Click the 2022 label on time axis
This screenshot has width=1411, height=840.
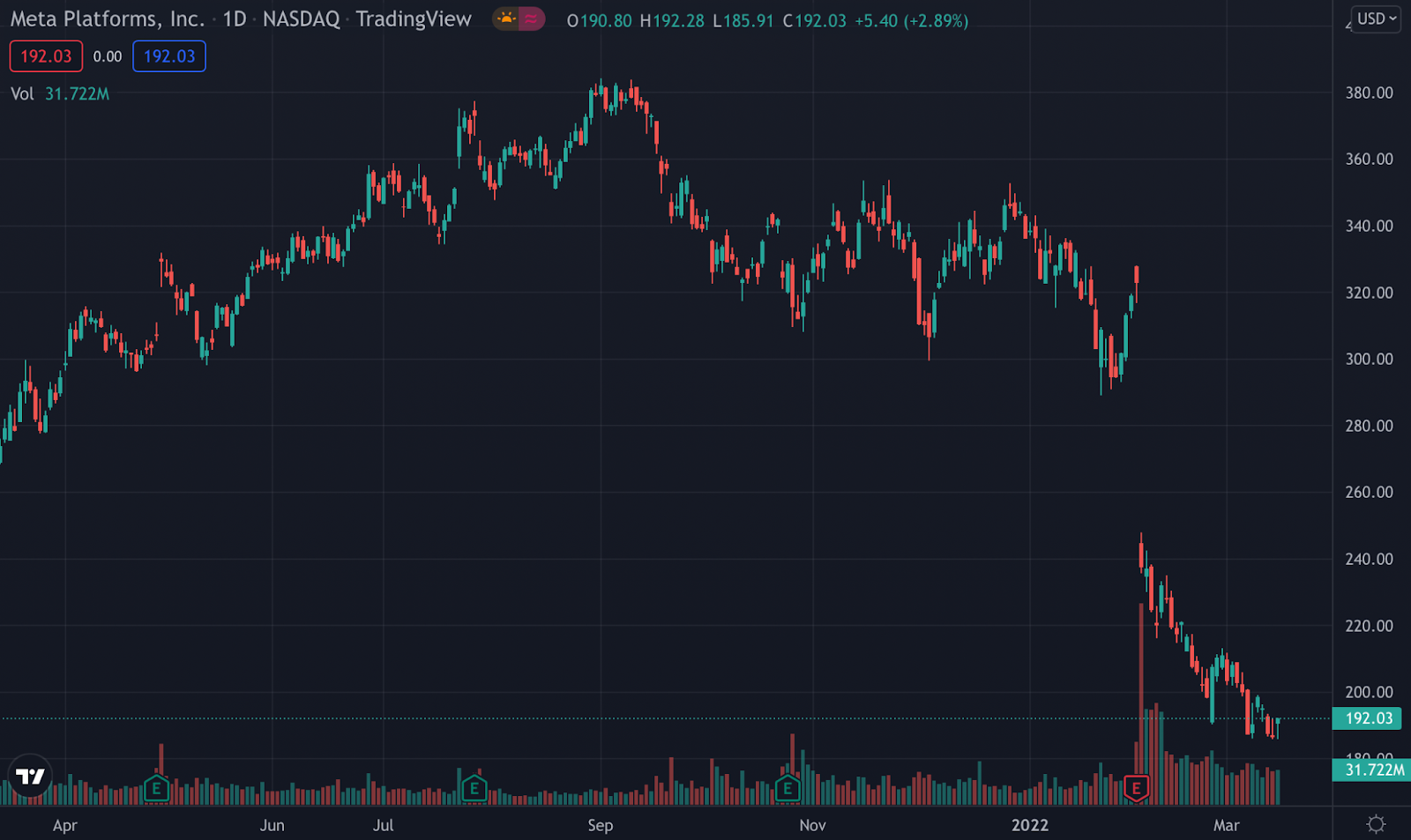tap(1030, 825)
